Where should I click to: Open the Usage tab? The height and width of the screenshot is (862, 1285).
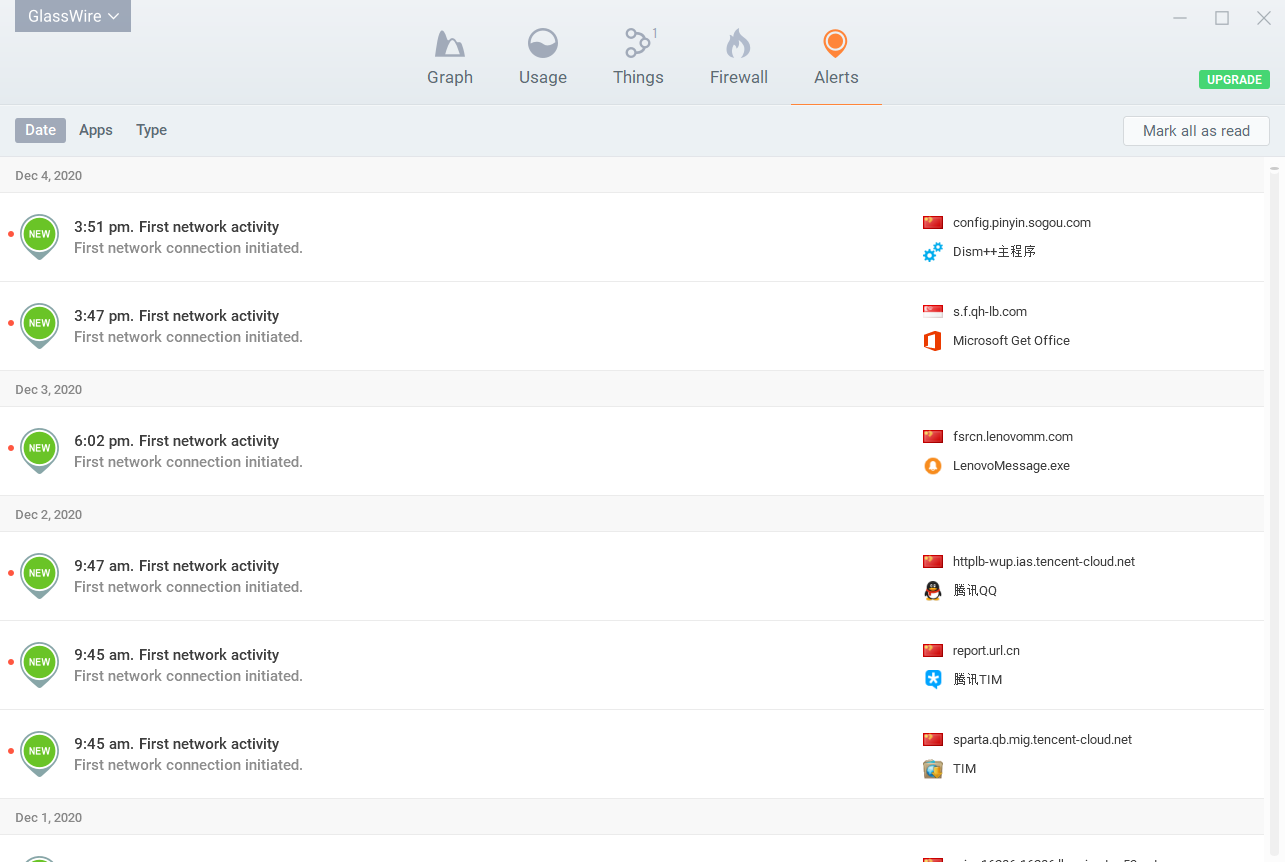(543, 57)
